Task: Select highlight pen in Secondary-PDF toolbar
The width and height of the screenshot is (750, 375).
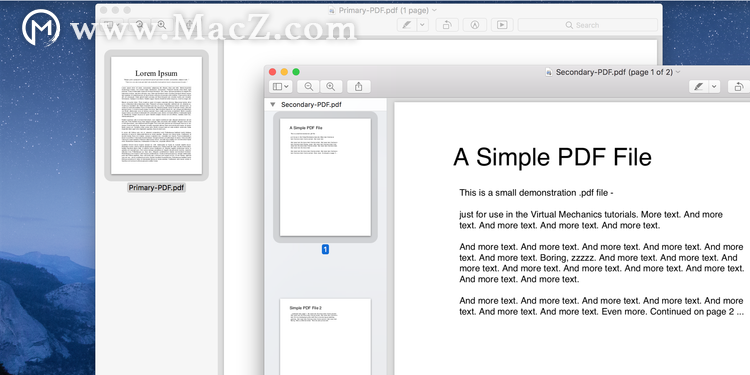Action: (699, 87)
